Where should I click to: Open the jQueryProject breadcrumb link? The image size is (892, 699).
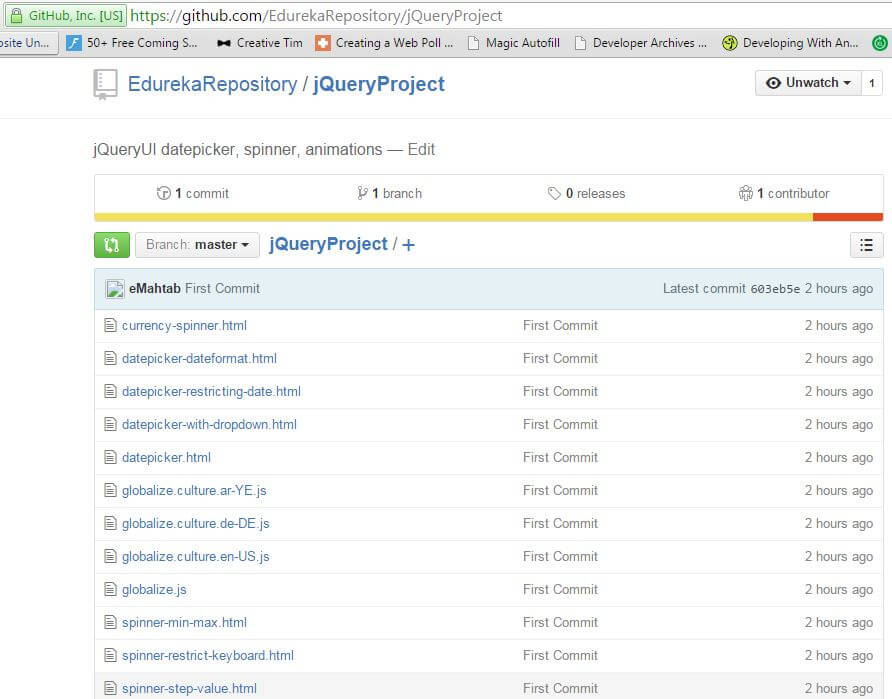click(x=328, y=244)
